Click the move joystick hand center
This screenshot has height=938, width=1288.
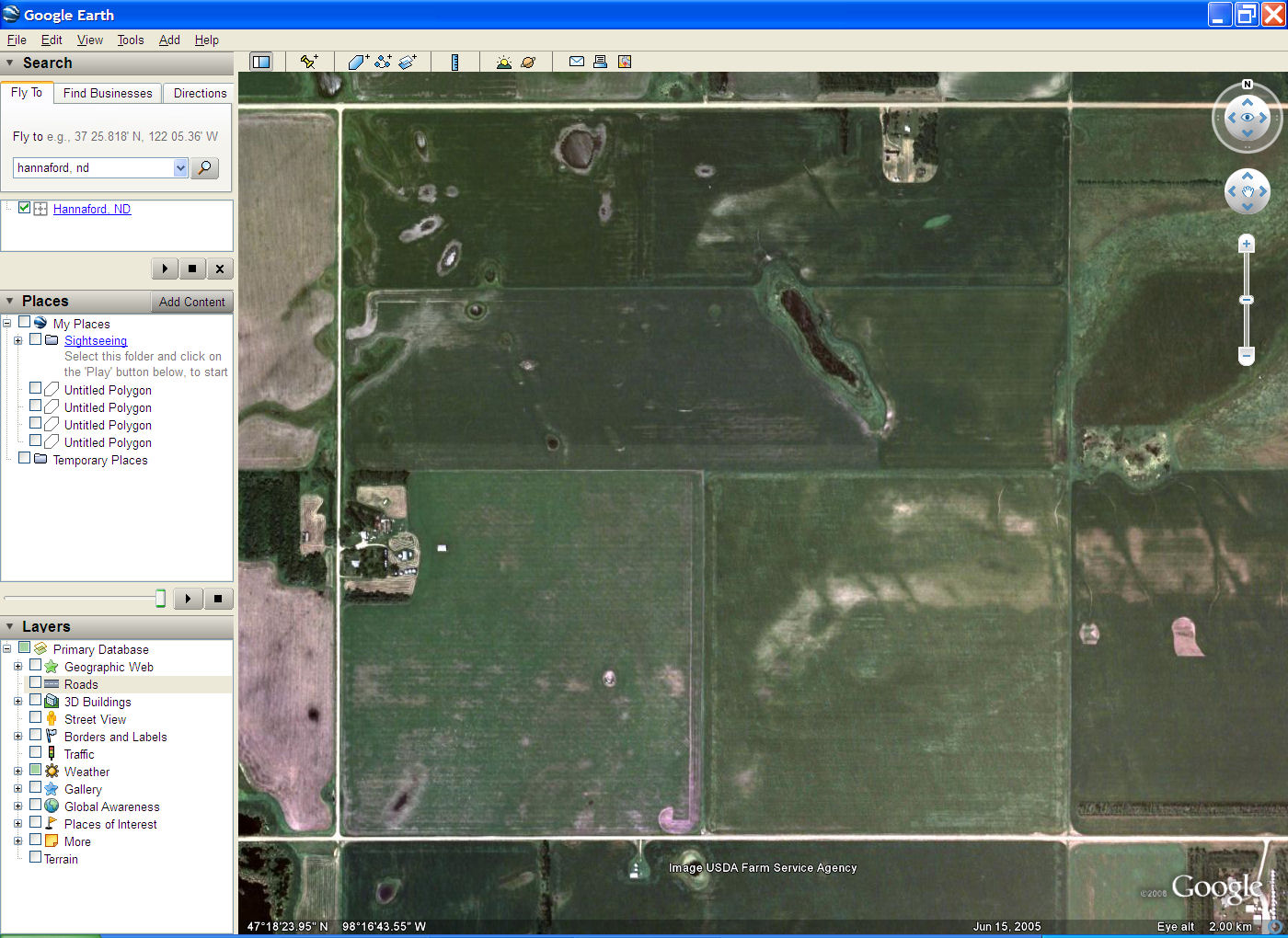point(1248,192)
